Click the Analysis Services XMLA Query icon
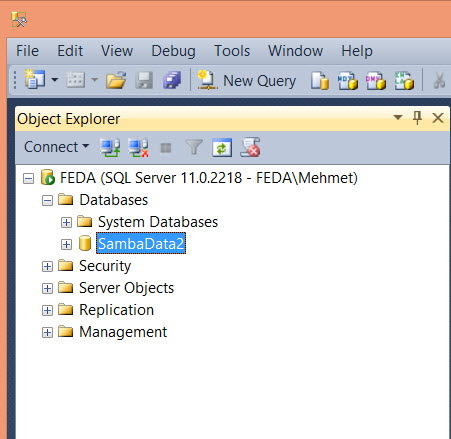Viewport: 451px width, 439px height. point(404,81)
